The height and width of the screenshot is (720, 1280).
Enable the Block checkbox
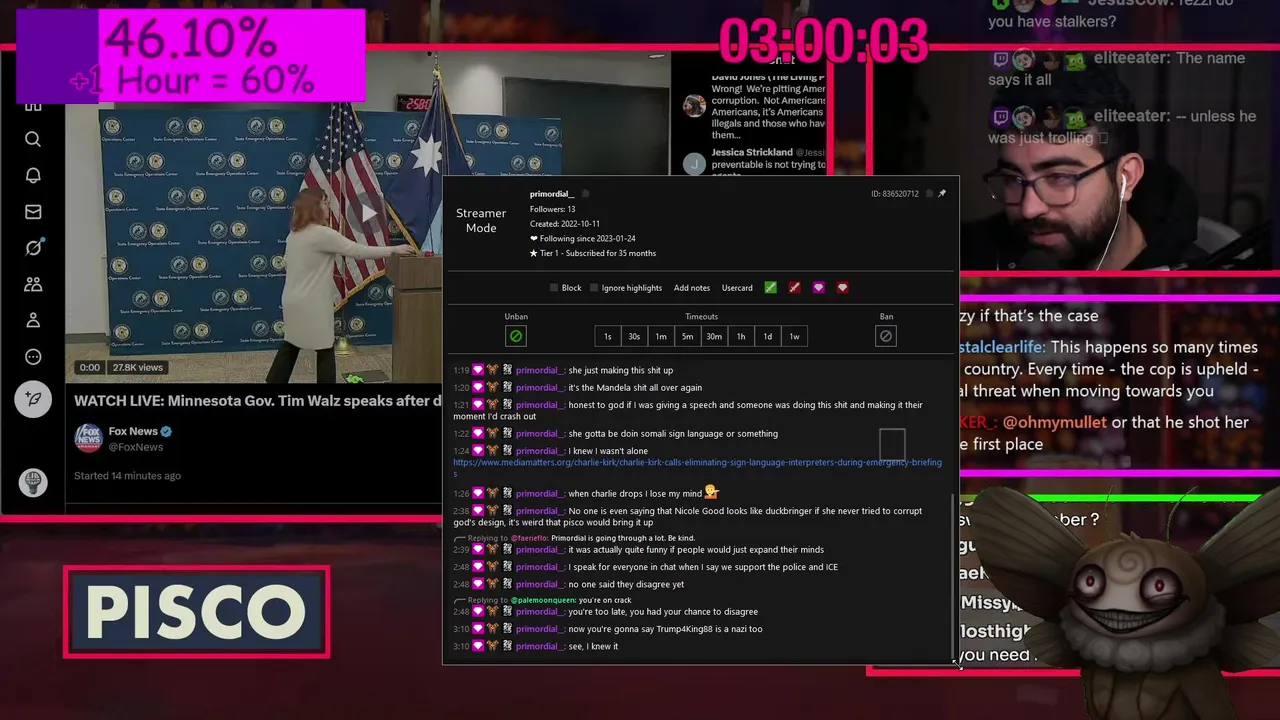(554, 288)
